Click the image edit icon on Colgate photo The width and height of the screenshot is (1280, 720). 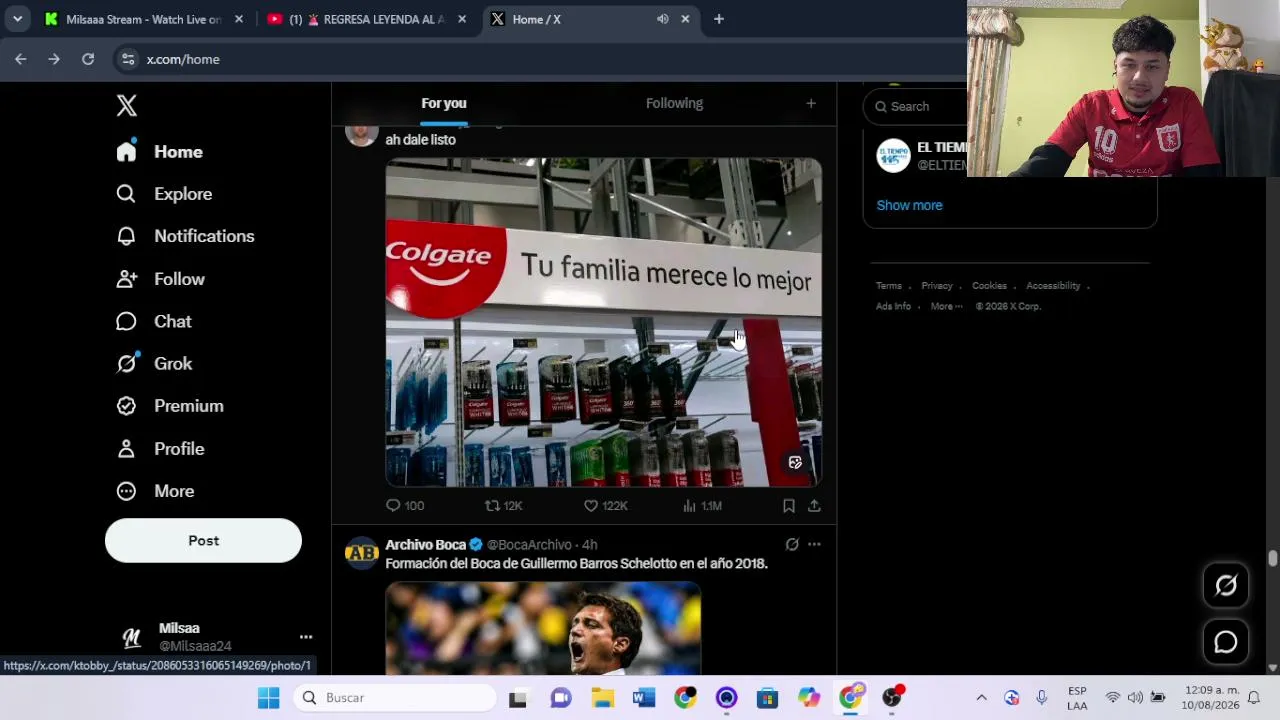pos(795,463)
